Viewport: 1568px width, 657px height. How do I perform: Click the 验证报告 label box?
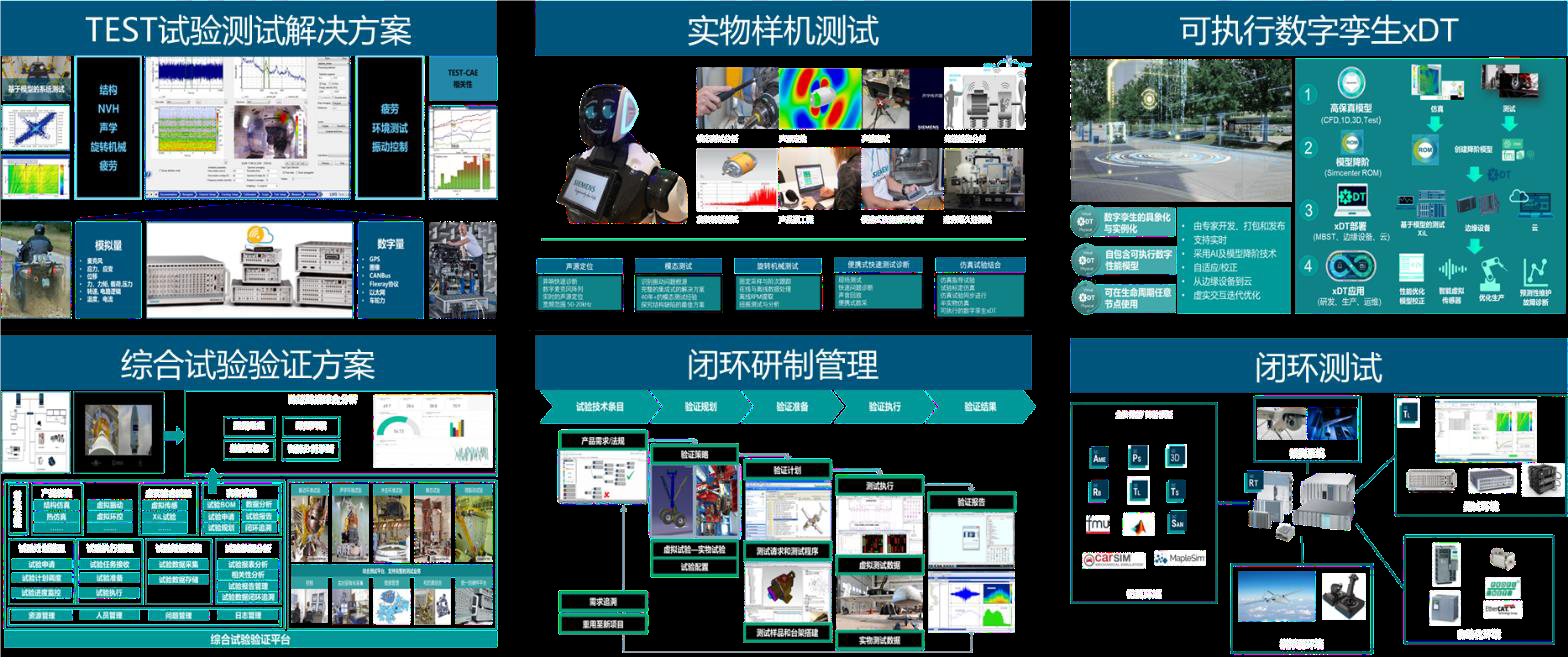coord(971,502)
